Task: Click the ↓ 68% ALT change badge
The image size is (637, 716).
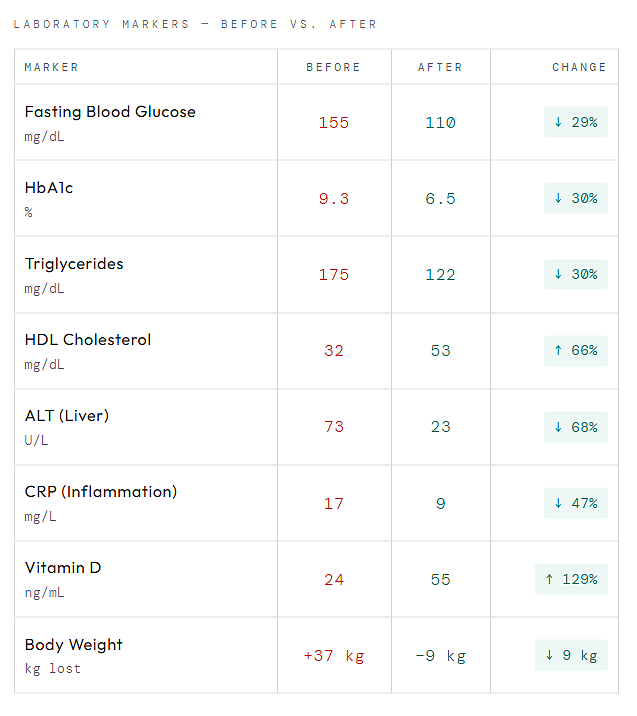Action: (576, 427)
